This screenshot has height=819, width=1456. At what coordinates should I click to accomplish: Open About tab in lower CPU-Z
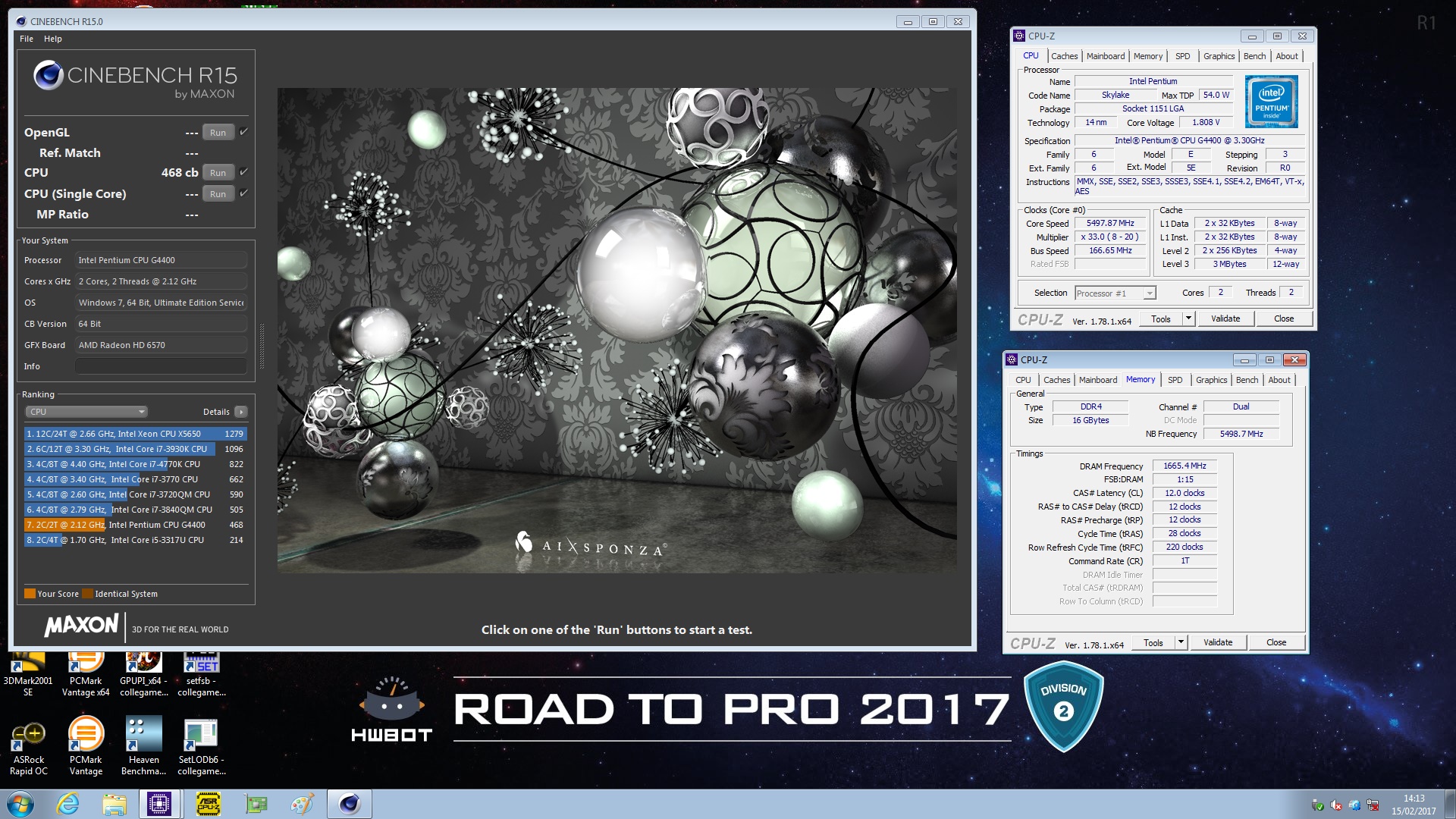point(1279,380)
